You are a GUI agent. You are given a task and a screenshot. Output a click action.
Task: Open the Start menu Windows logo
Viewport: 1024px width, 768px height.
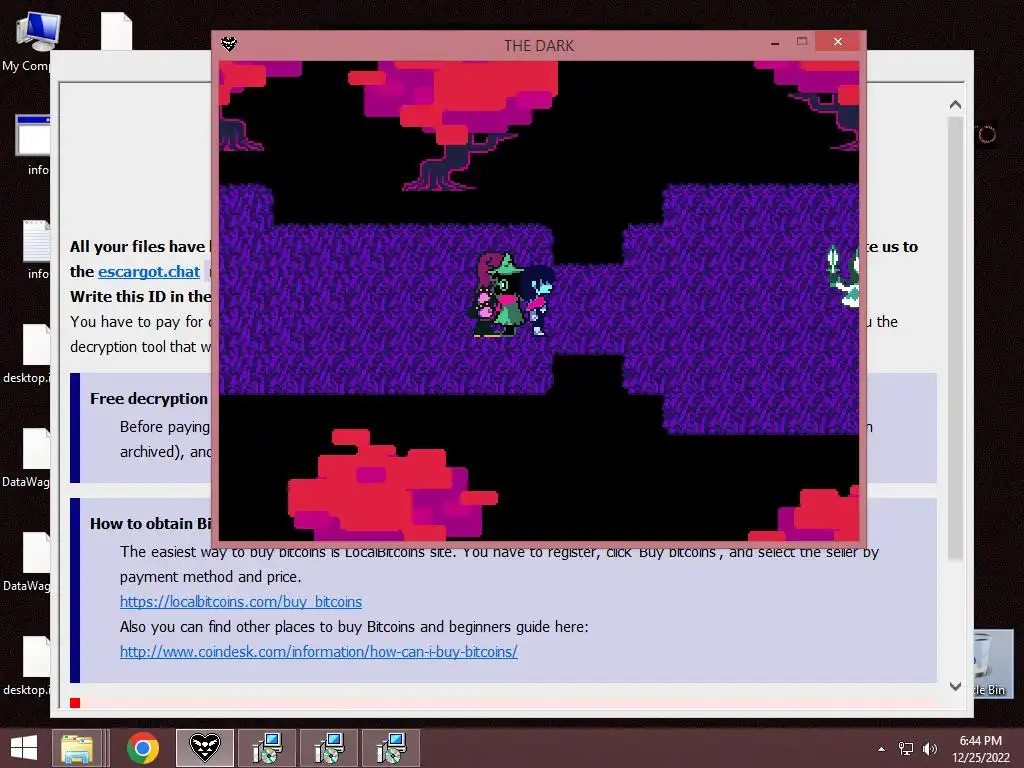[24, 748]
